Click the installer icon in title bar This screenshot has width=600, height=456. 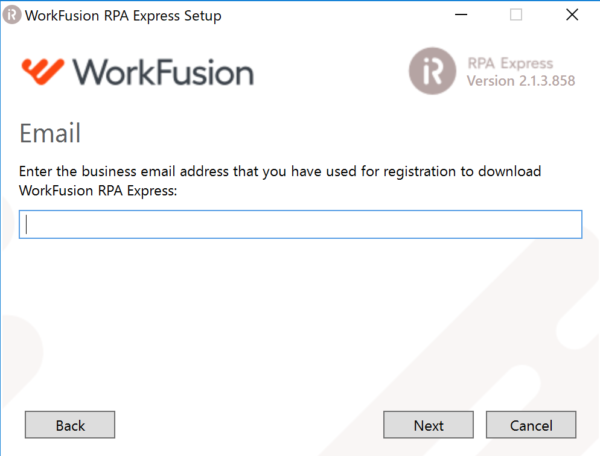pyautogui.click(x=12, y=15)
